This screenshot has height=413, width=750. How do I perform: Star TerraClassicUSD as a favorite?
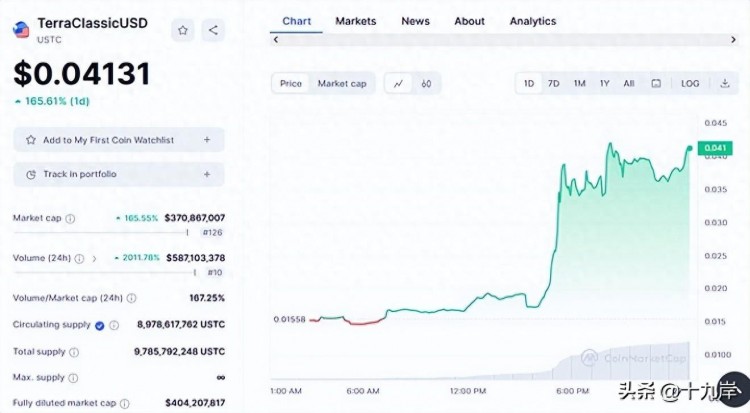coord(183,31)
